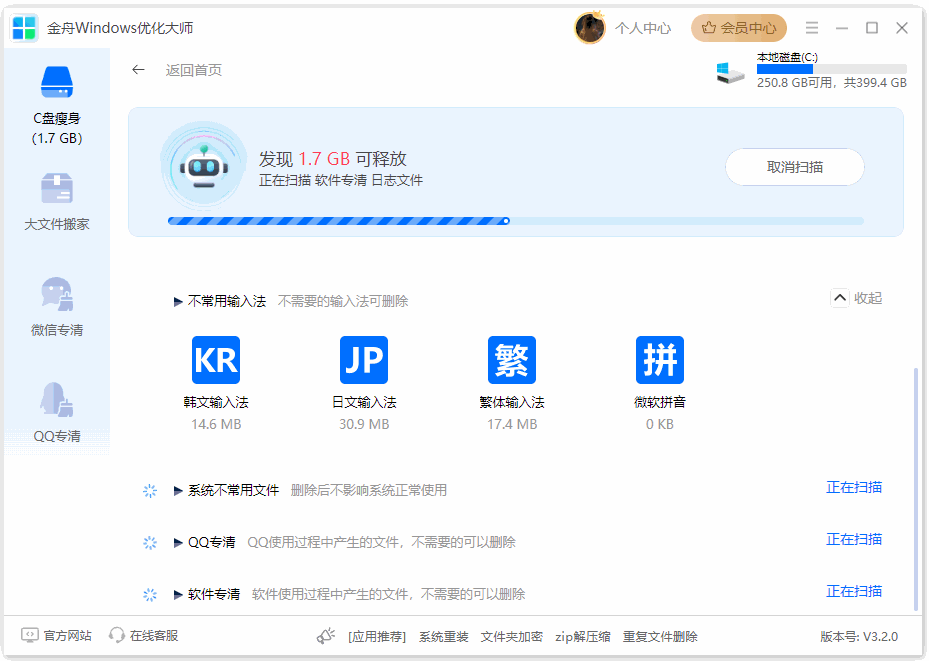Click spinner icon beside QQ专清 row
This screenshot has width=929, height=661.
tap(150, 543)
